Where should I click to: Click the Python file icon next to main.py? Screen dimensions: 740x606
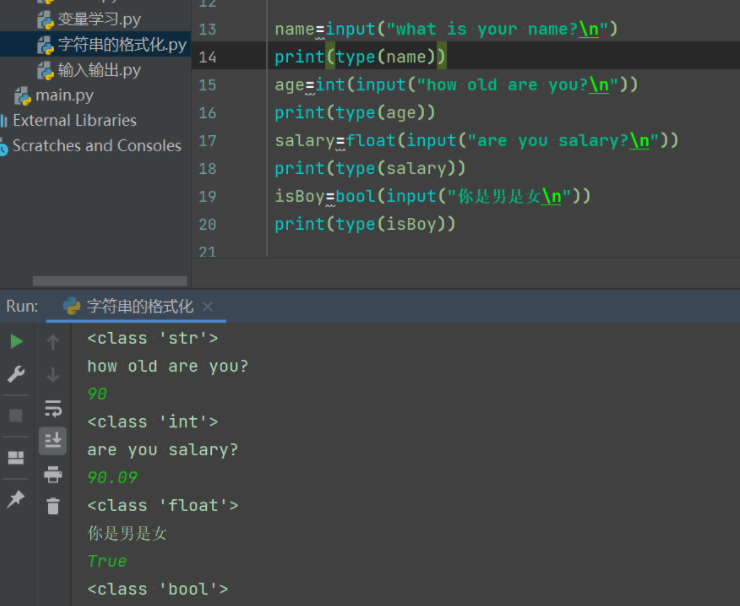click(22, 96)
